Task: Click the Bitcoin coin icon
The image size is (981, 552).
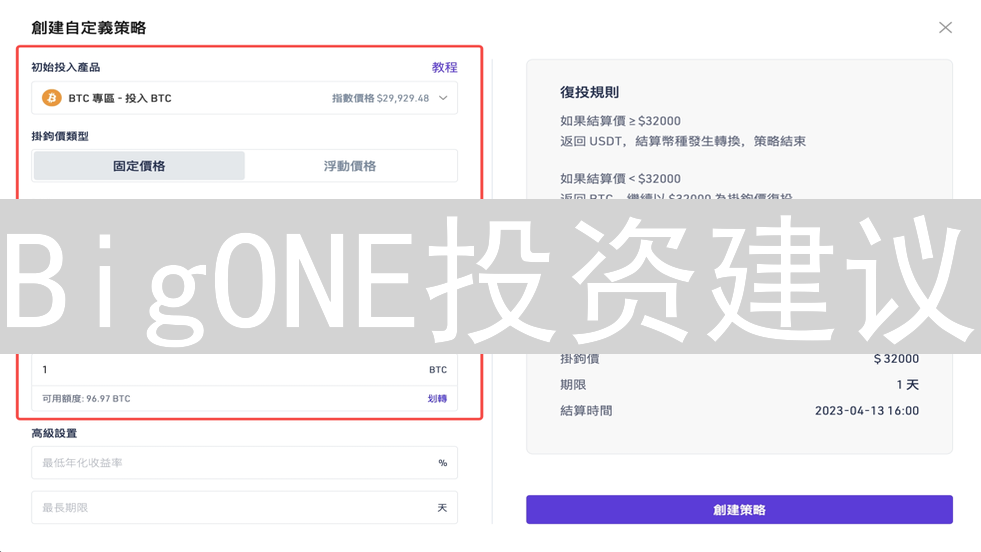Action: [51, 98]
